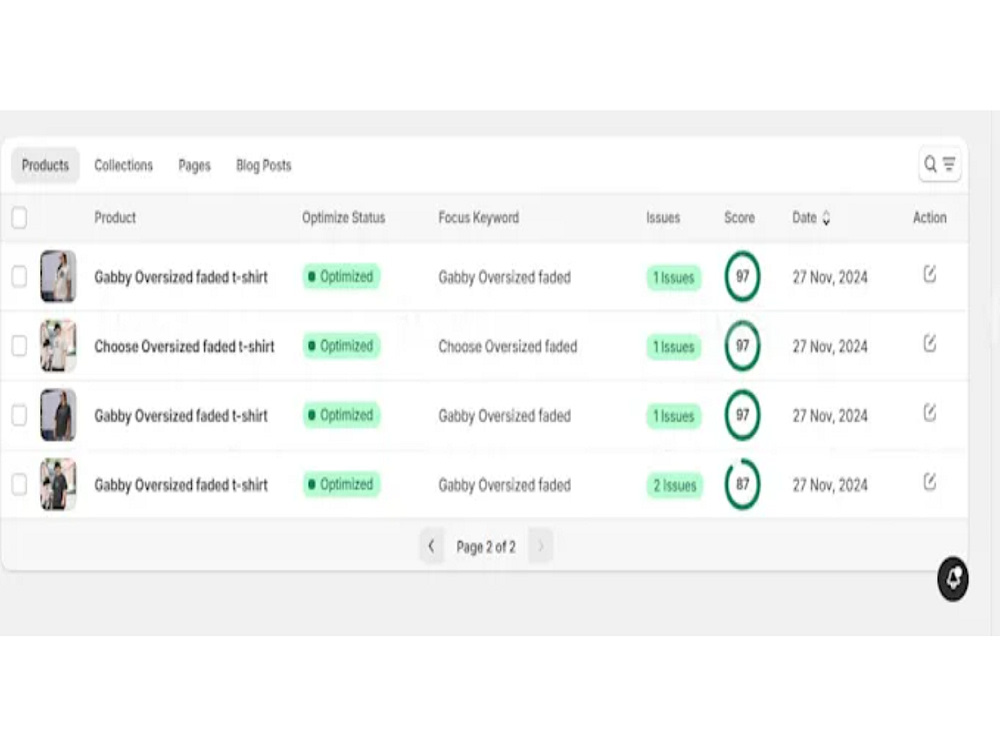The height and width of the screenshot is (750, 1000).
Task: Switch to the Collections tab
Action: (123, 165)
